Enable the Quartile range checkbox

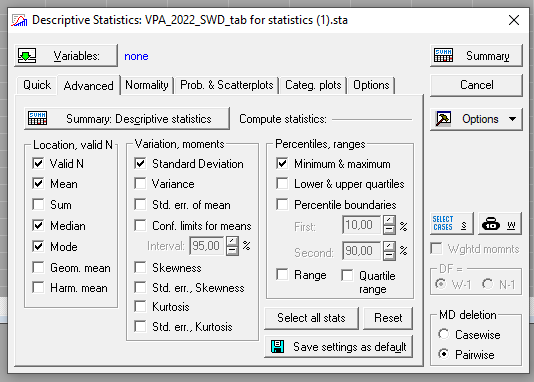coord(347,275)
